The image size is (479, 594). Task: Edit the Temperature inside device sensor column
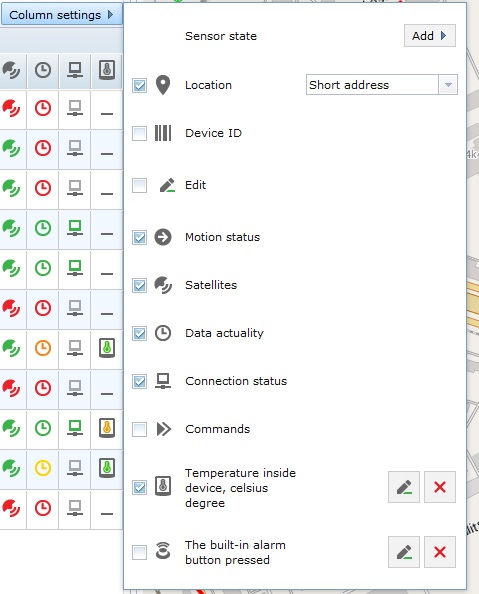coord(404,487)
